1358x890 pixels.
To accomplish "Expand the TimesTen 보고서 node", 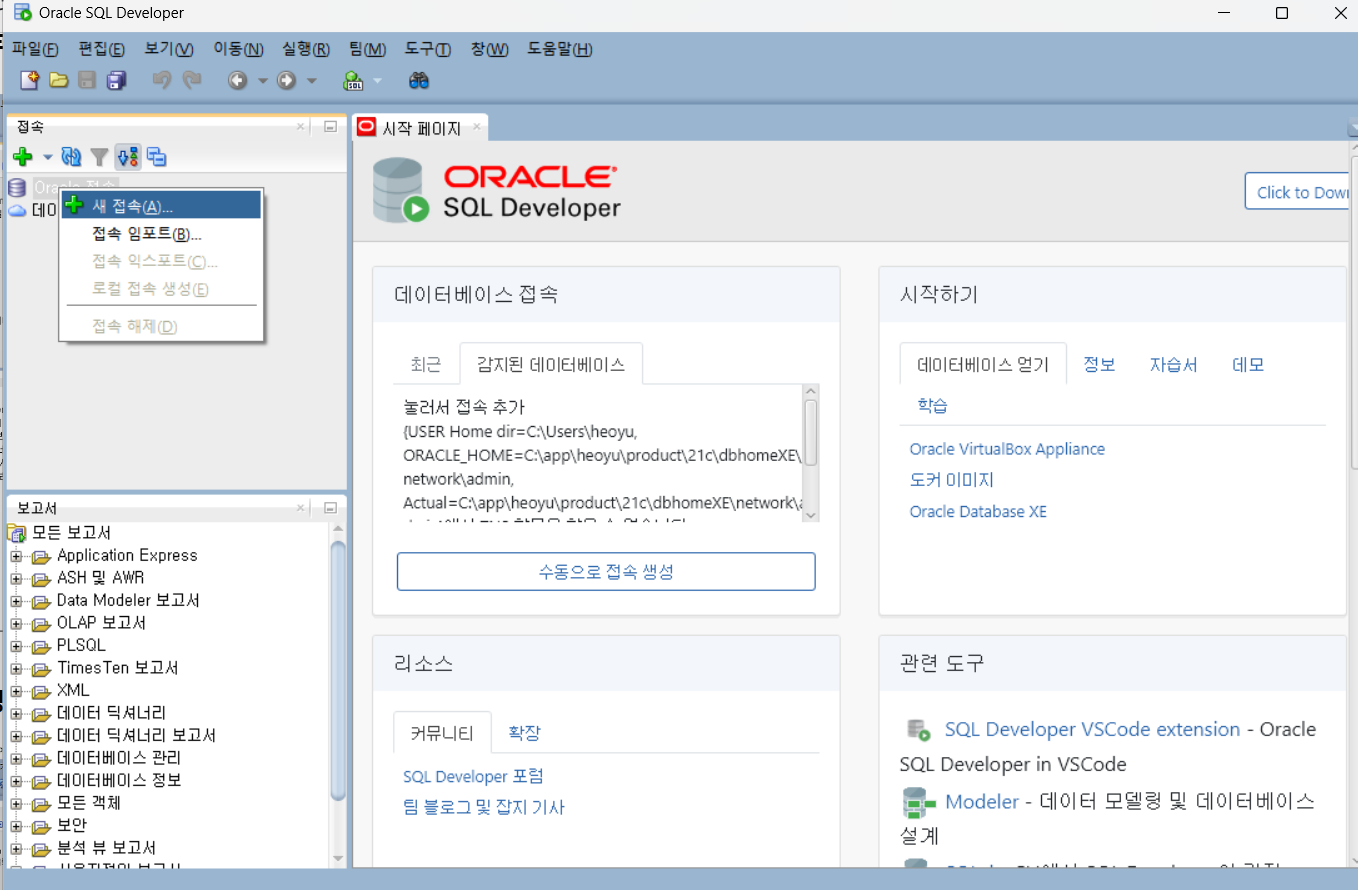I will tap(17, 668).
